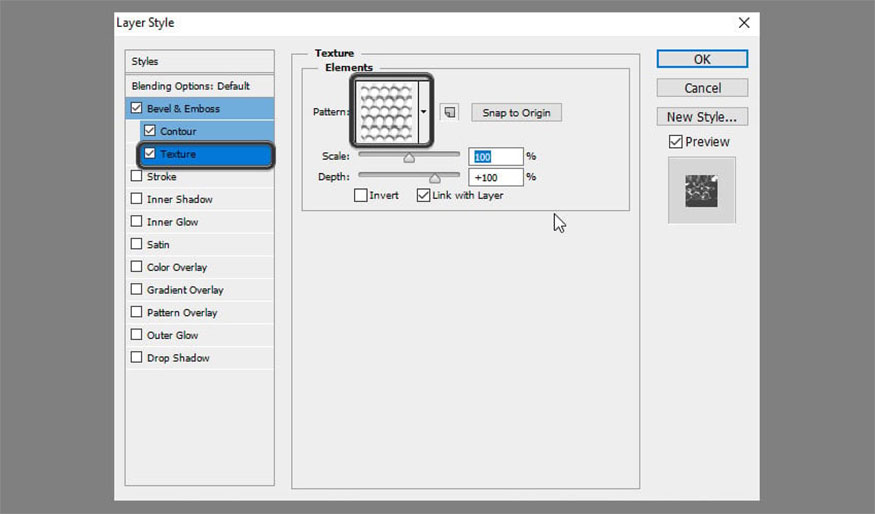This screenshot has height=514, width=875.
Task: Click the style preview thumbnail
Action: pyautogui.click(x=701, y=190)
